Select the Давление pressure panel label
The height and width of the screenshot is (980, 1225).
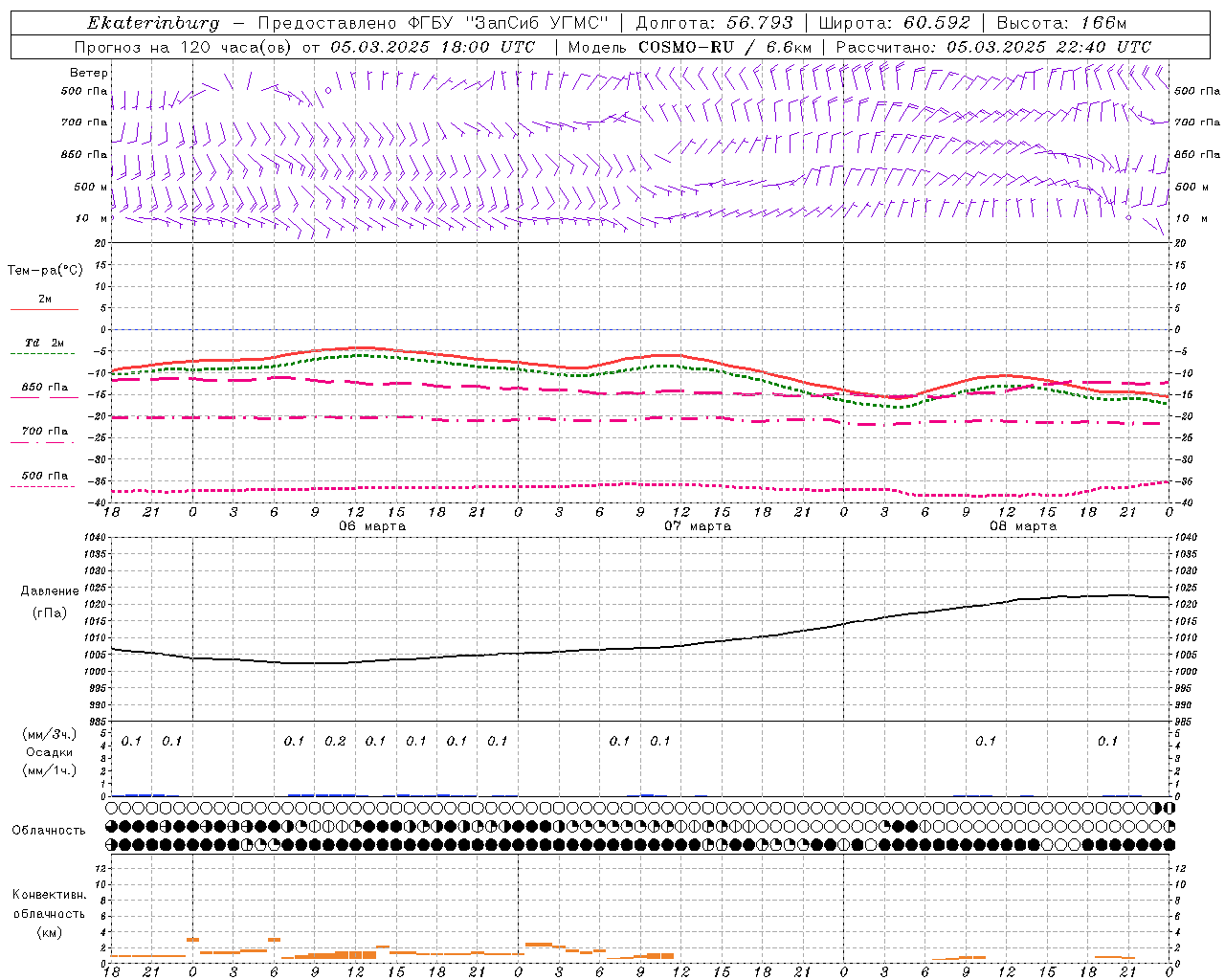coord(50,591)
